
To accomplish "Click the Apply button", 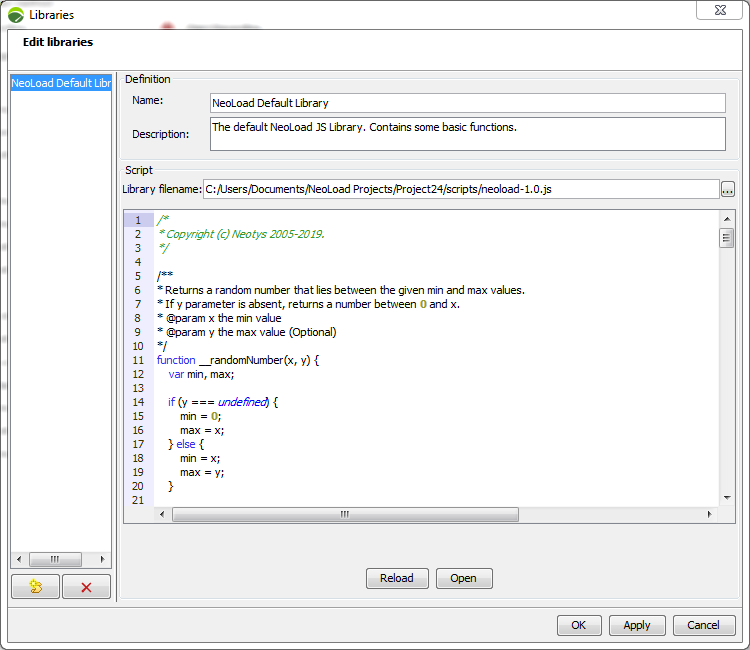I will [x=637, y=625].
